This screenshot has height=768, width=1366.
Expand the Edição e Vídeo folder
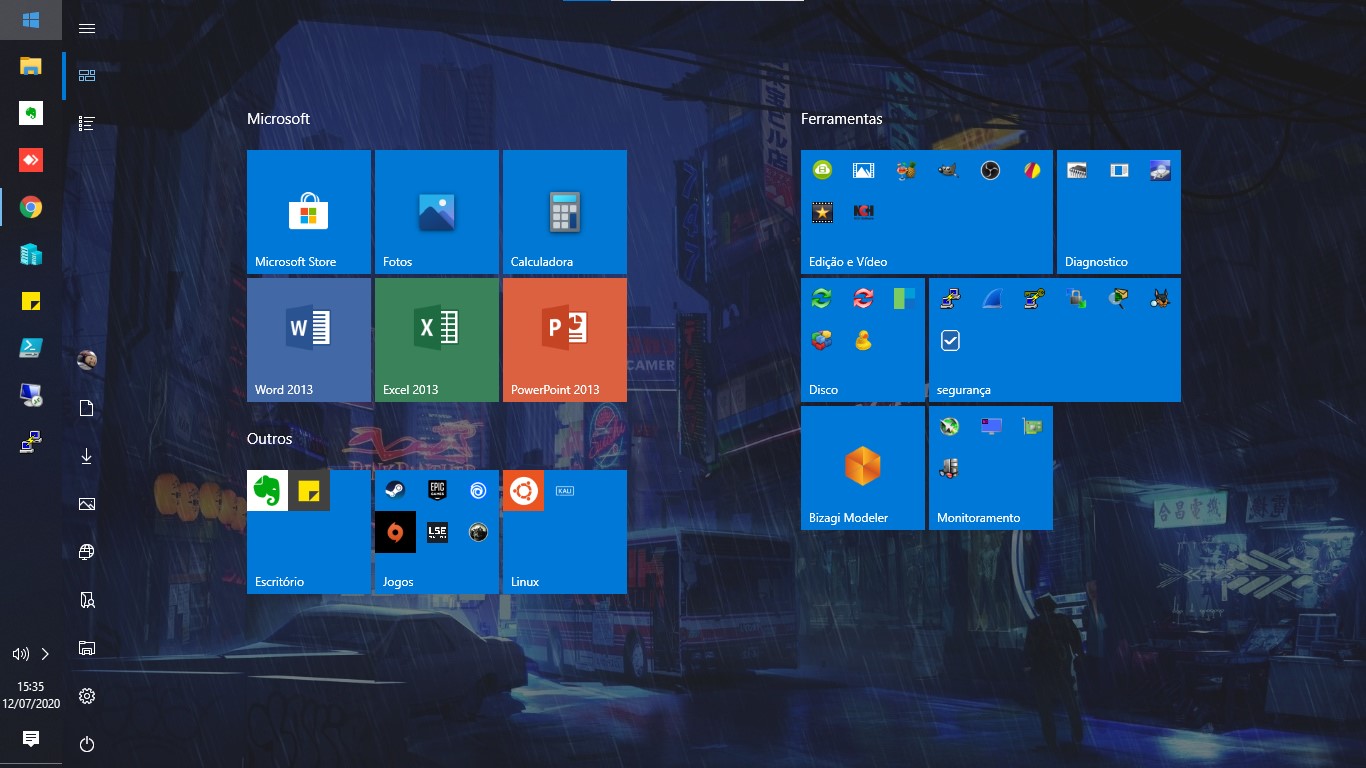click(926, 212)
